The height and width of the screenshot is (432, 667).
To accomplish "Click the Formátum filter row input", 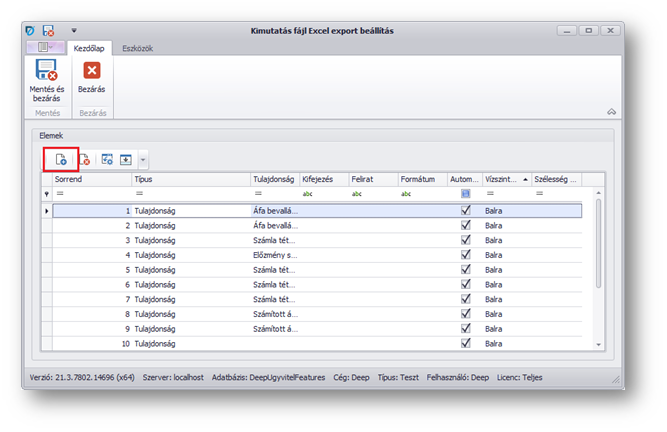I will [x=422, y=193].
